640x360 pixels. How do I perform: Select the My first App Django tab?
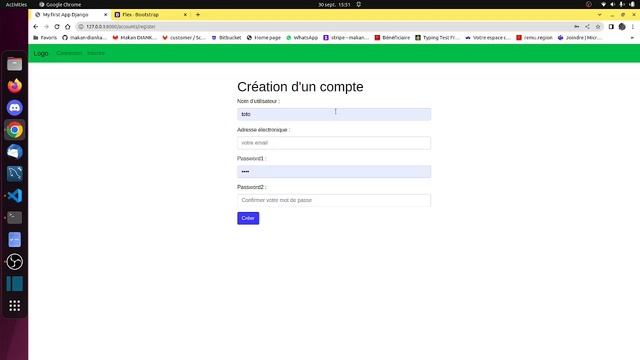click(x=71, y=15)
